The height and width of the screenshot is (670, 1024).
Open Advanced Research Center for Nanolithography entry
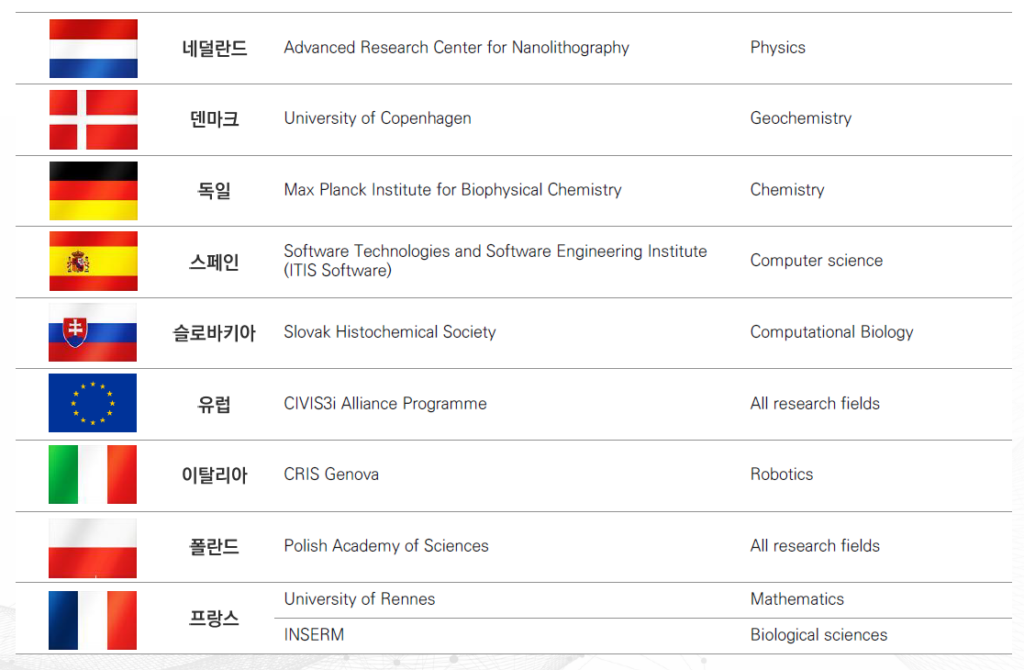(x=456, y=48)
